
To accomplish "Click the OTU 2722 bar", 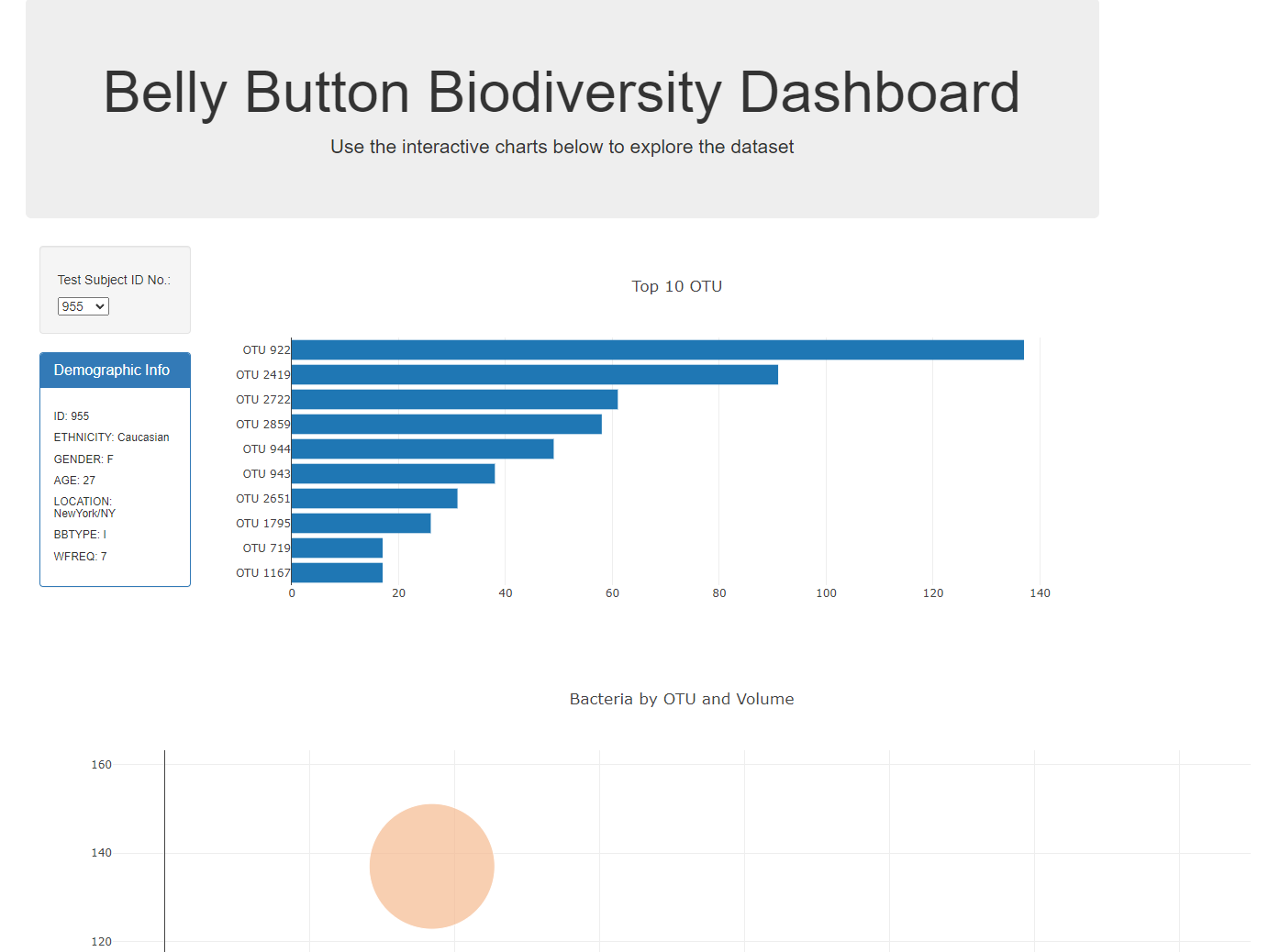I will pos(454,399).
